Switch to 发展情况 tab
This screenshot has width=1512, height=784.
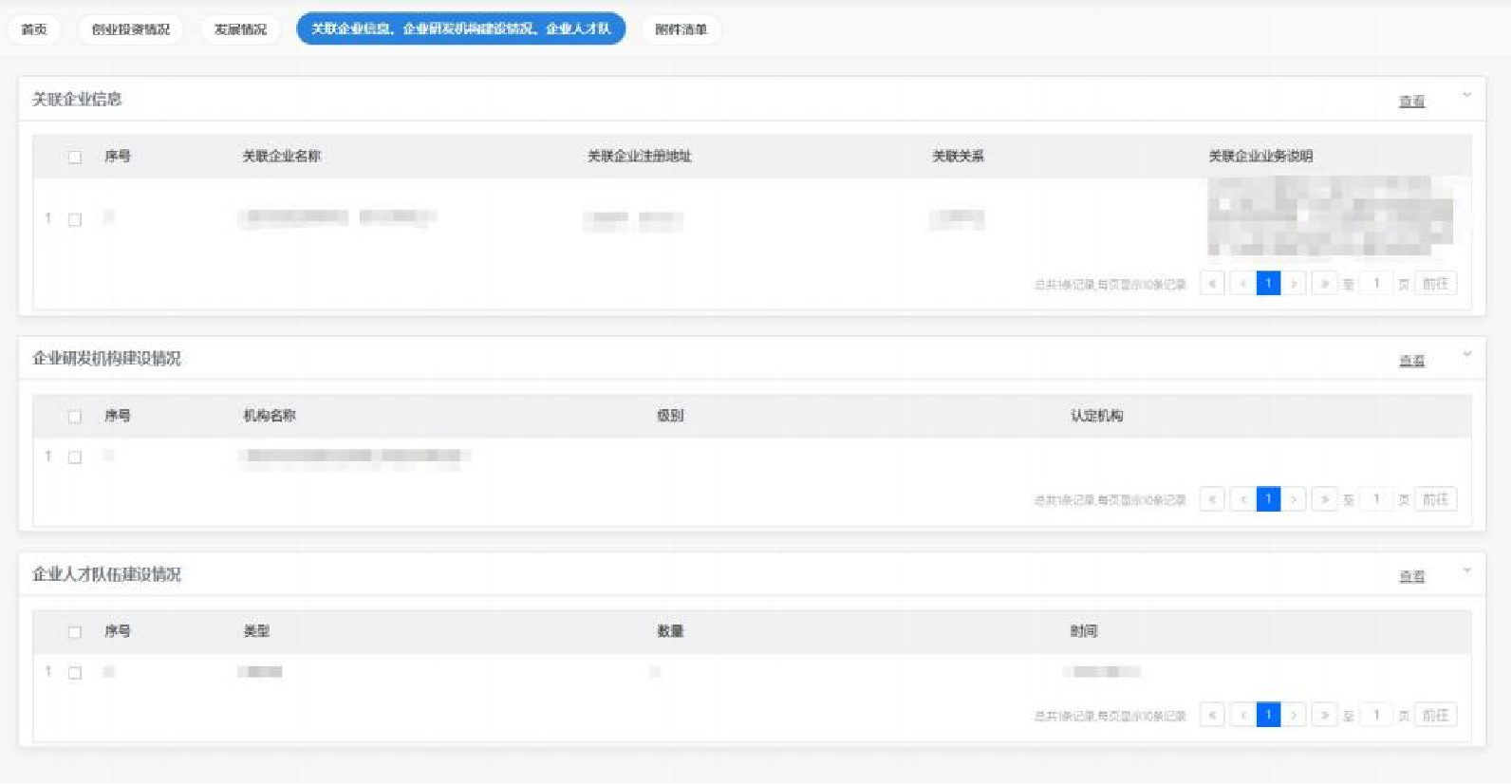240,29
